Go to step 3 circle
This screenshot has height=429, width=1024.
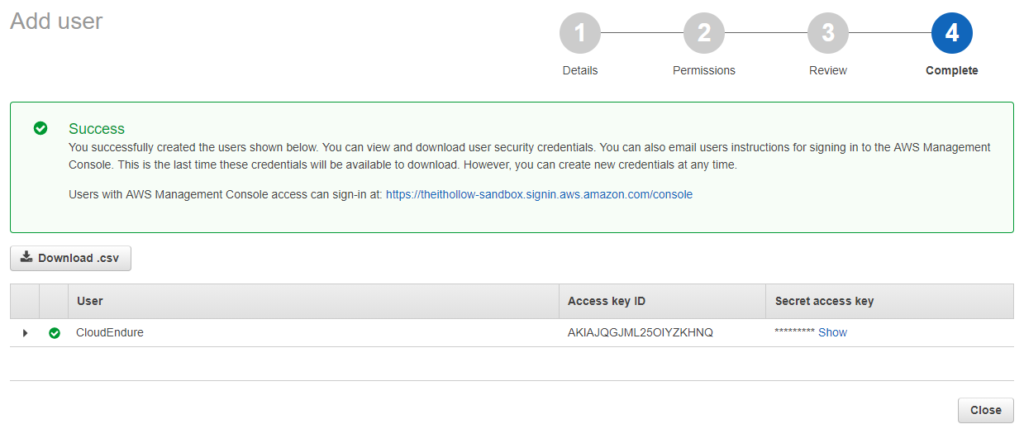(828, 34)
